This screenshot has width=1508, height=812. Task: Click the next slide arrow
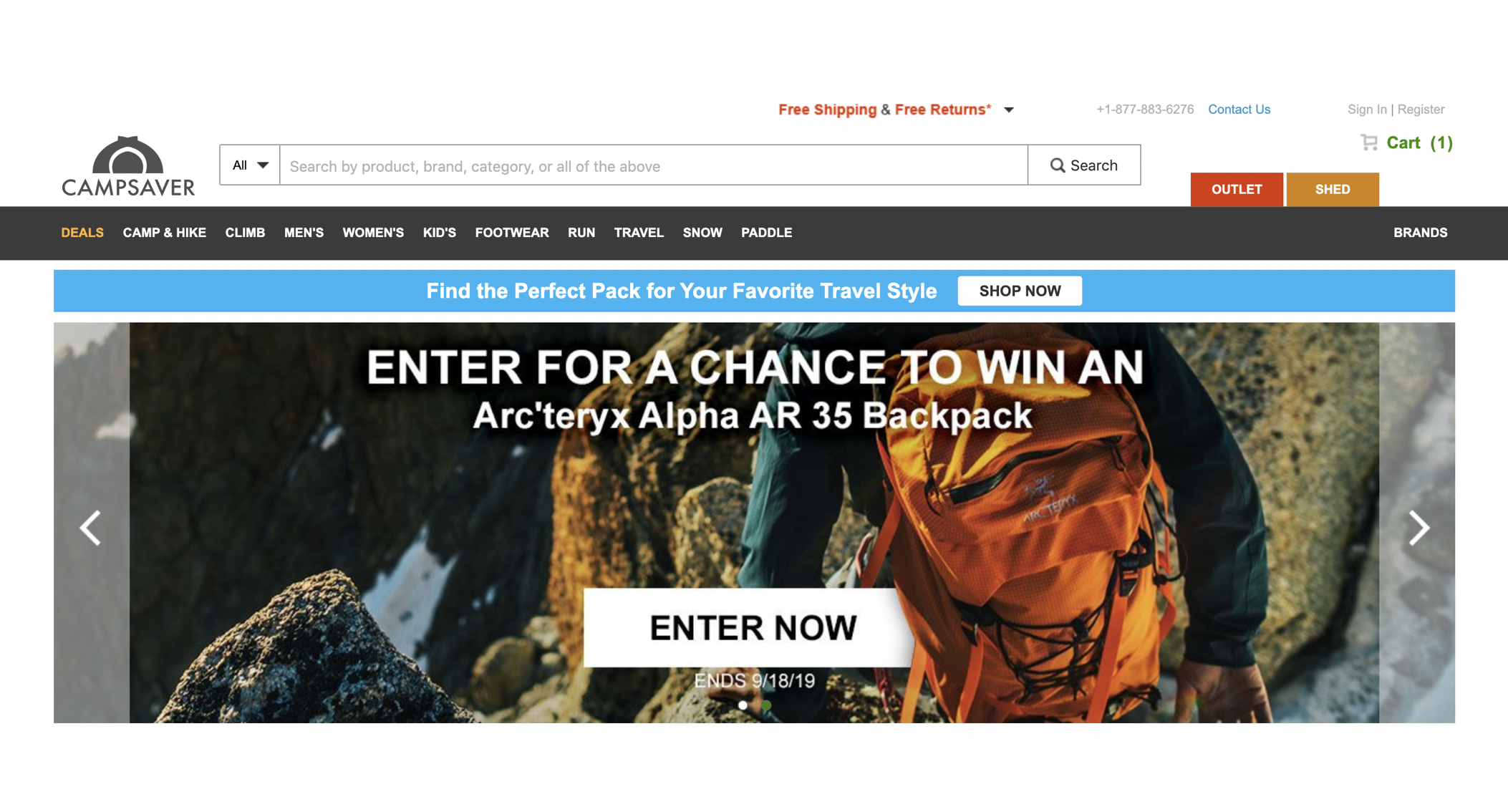click(1418, 528)
